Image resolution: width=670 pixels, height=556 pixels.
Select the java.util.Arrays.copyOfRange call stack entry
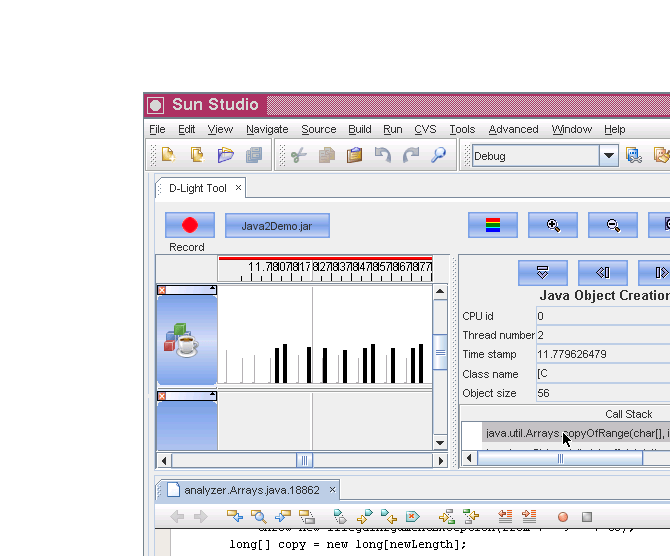coord(576,433)
